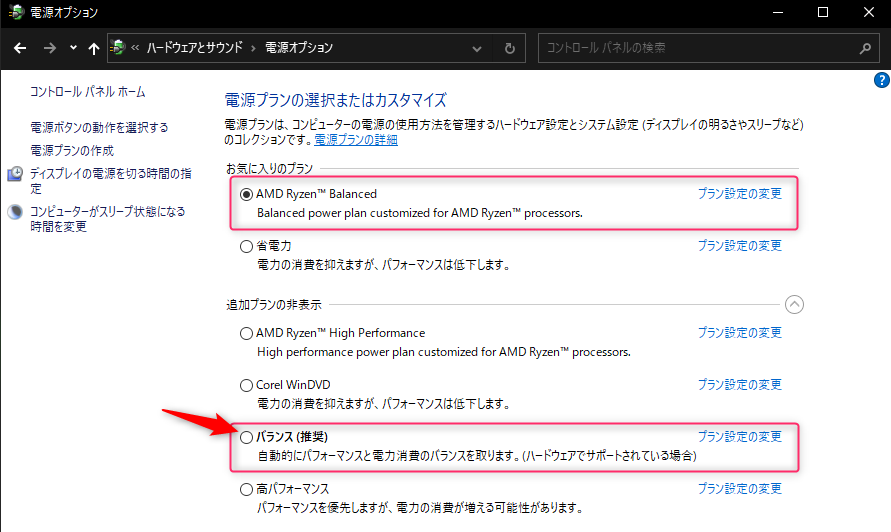
Task: Go forward using the forward arrow
Action: [50, 48]
